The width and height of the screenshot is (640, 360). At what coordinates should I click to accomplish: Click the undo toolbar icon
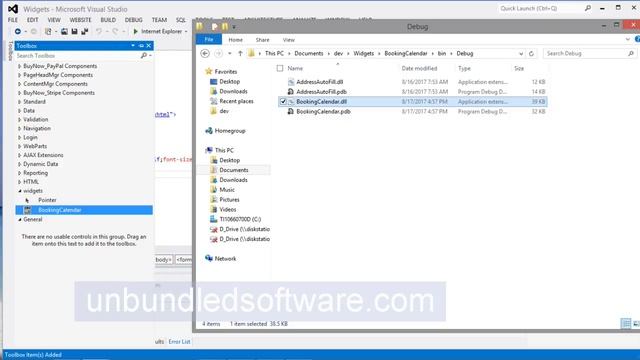point(99,31)
